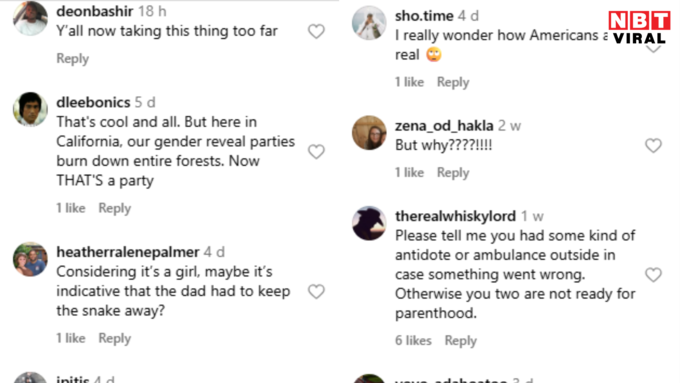
Task: Open therealwhiskylord's avatar
Action: (369, 223)
